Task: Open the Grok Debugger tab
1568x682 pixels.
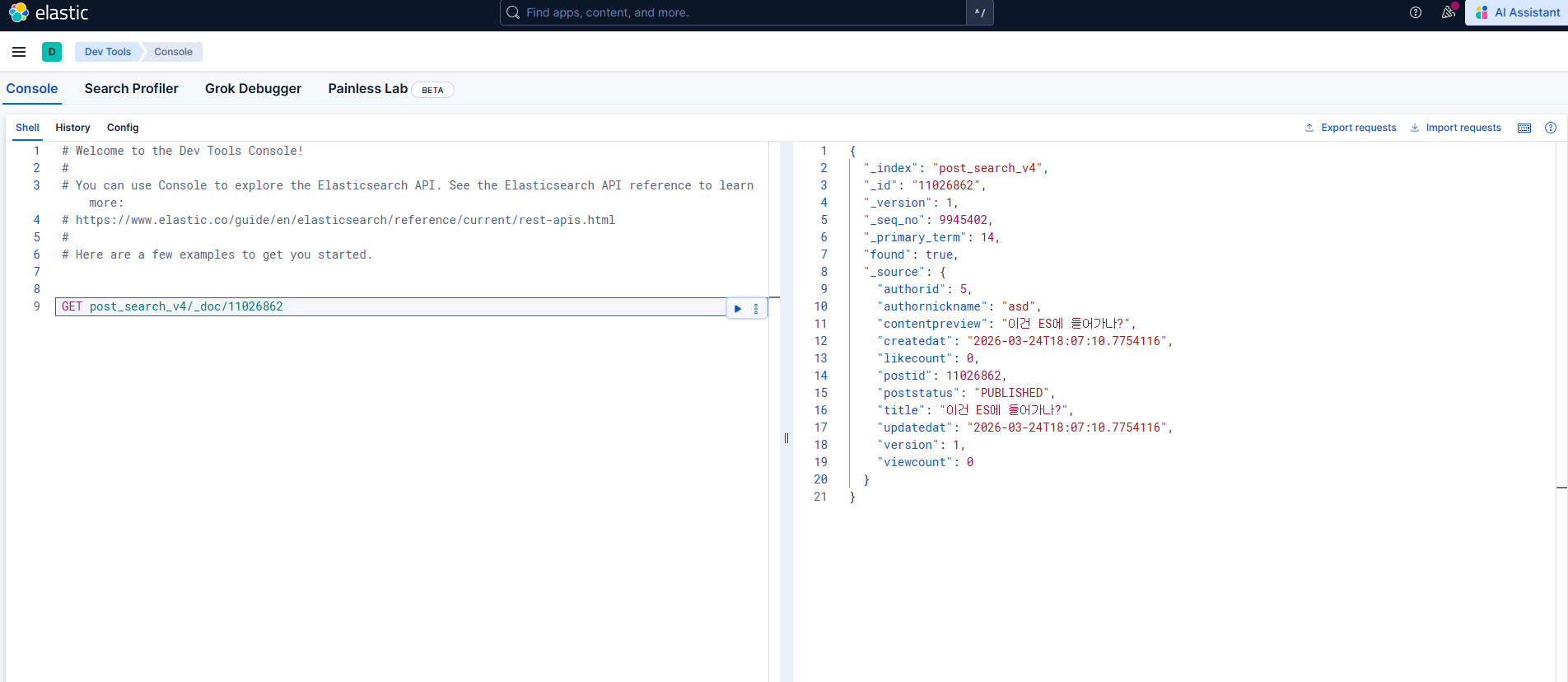Action: 253,89
